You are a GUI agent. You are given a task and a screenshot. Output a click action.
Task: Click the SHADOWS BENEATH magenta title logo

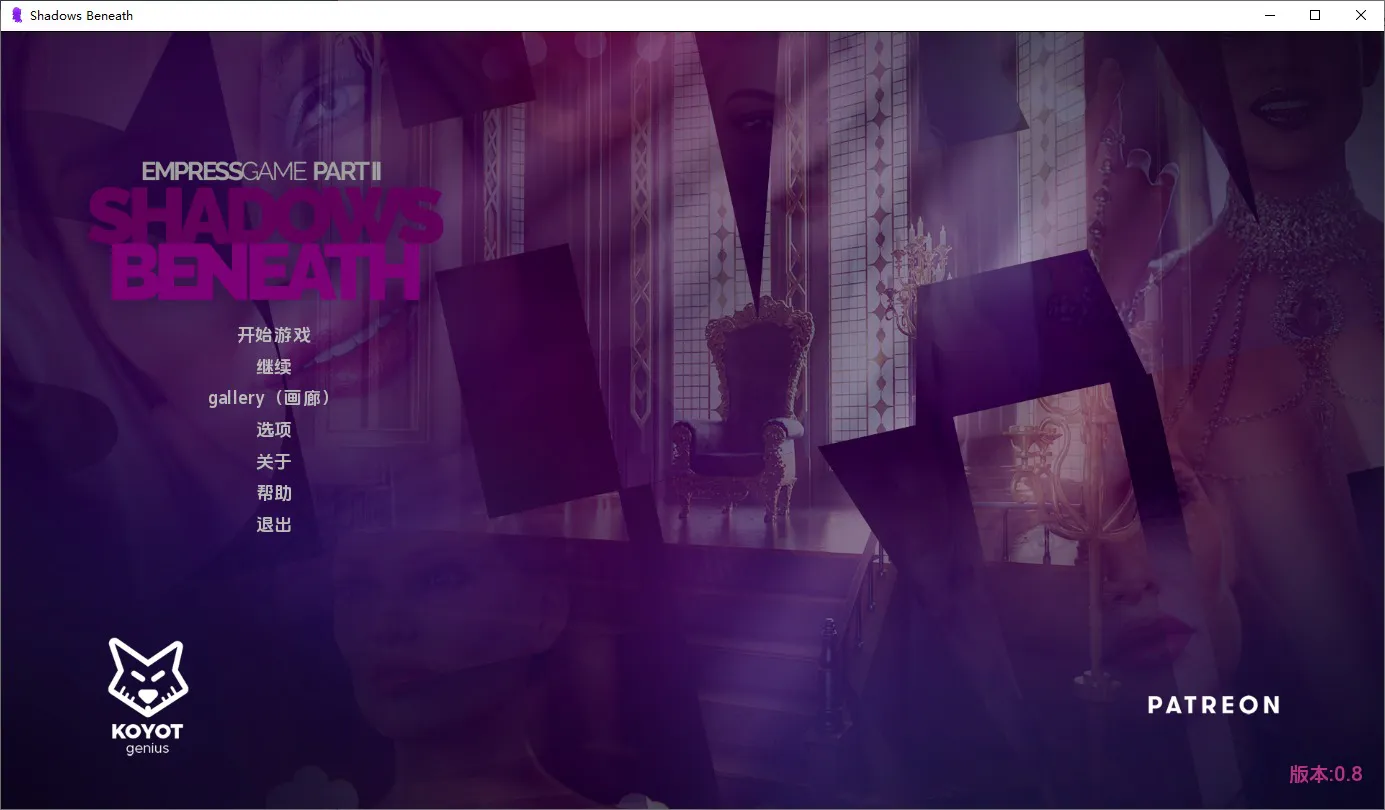pyautogui.click(x=266, y=245)
